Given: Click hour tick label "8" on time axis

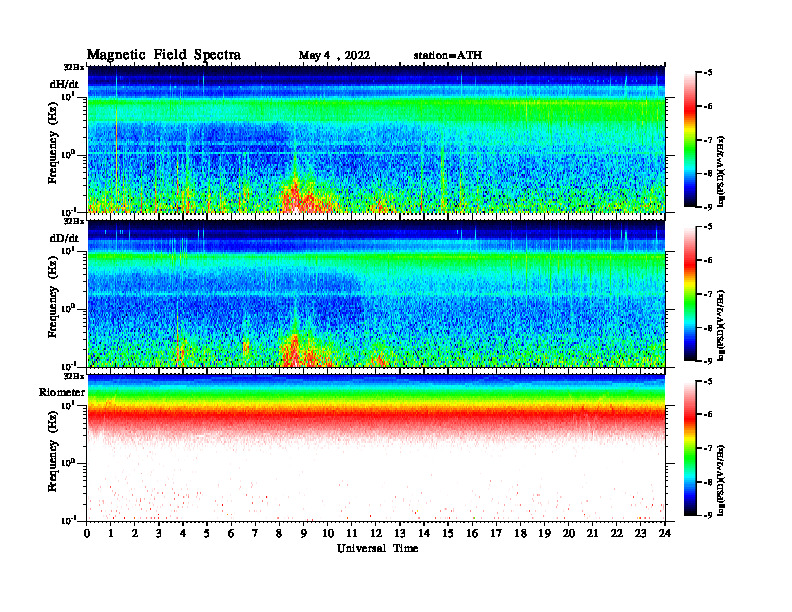Looking at the screenshot, I should click(279, 533).
